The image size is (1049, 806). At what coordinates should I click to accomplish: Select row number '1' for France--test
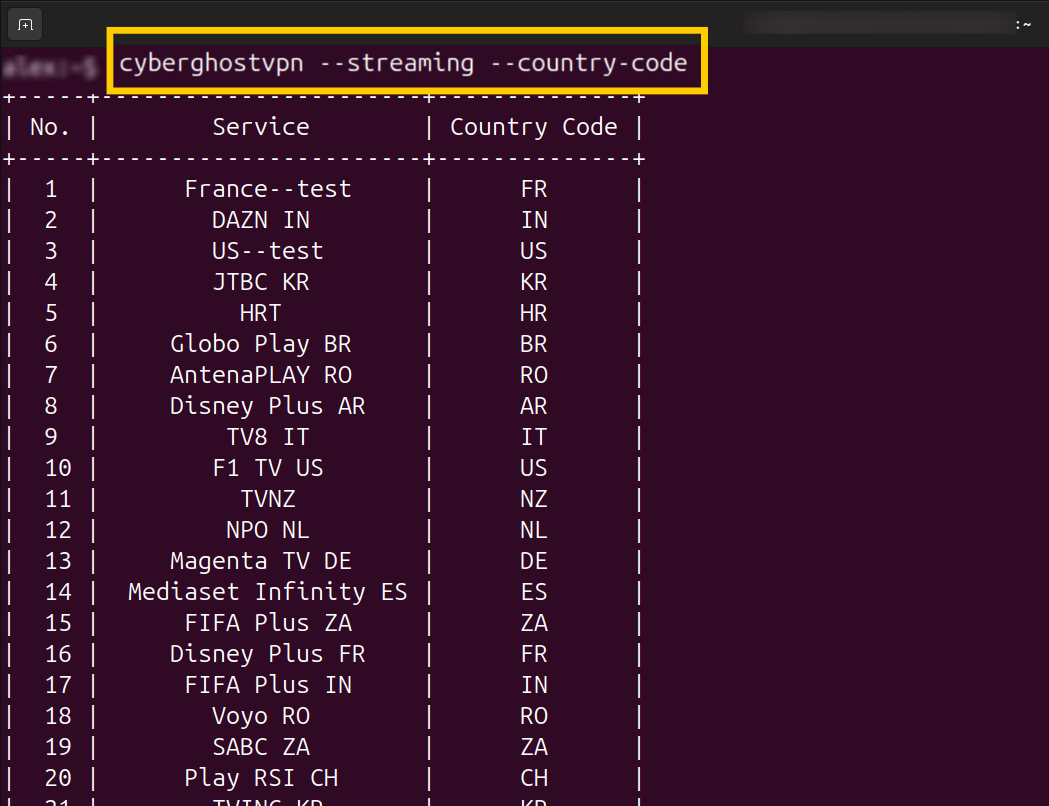click(x=51, y=189)
